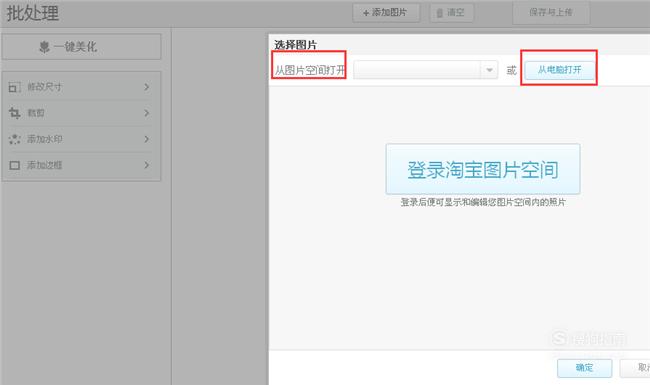The width and height of the screenshot is (650, 385).
Task: Expand the 添加水印 chevron arrow
Action: pos(147,139)
